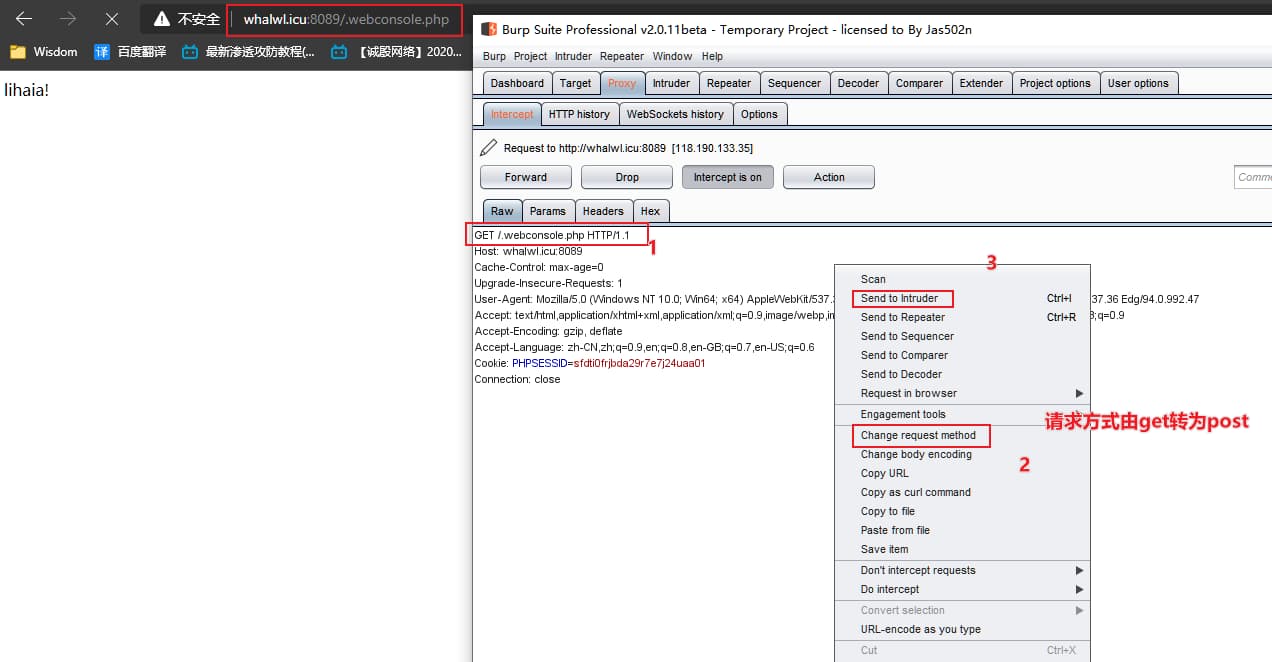Open 最新渗透攻防教程 bookmark
The width and height of the screenshot is (1272, 662).
pos(248,51)
